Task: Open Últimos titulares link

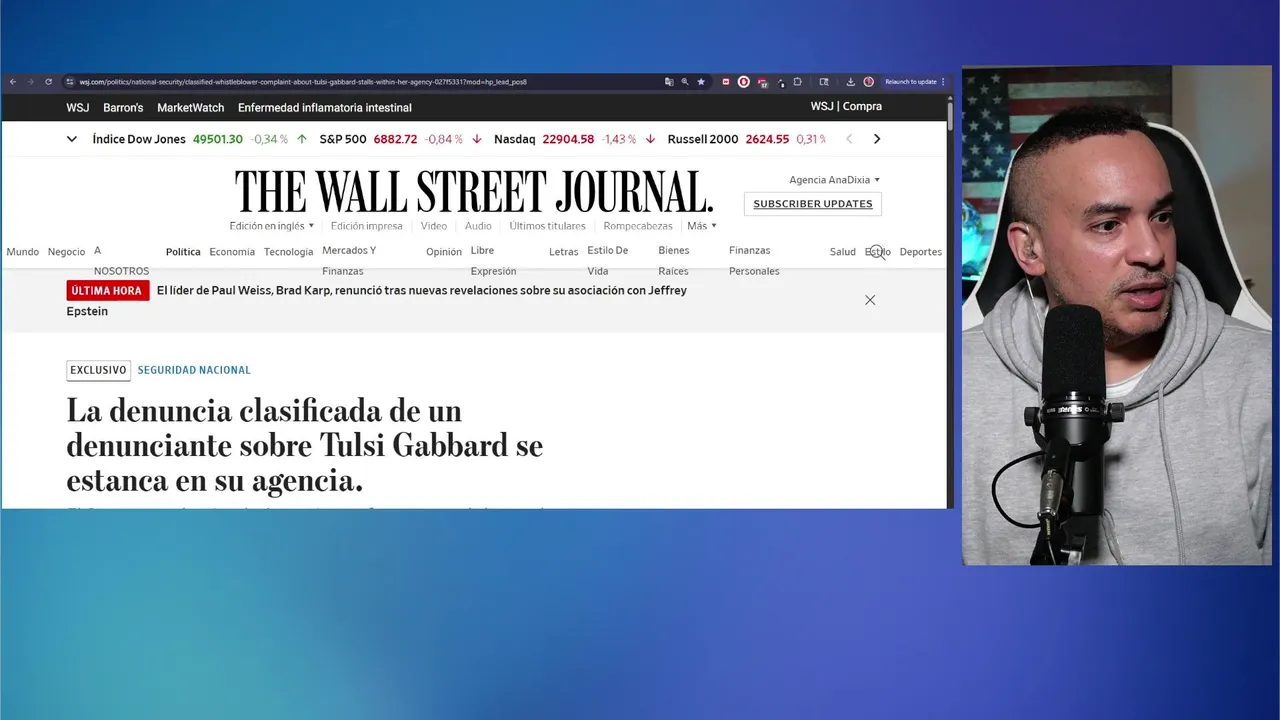Action: pyautogui.click(x=547, y=226)
